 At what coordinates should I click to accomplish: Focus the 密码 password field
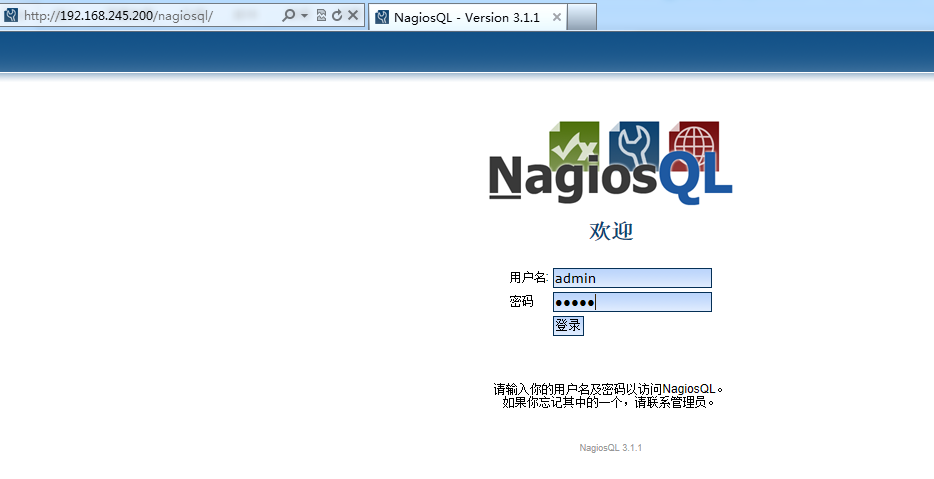coord(632,302)
